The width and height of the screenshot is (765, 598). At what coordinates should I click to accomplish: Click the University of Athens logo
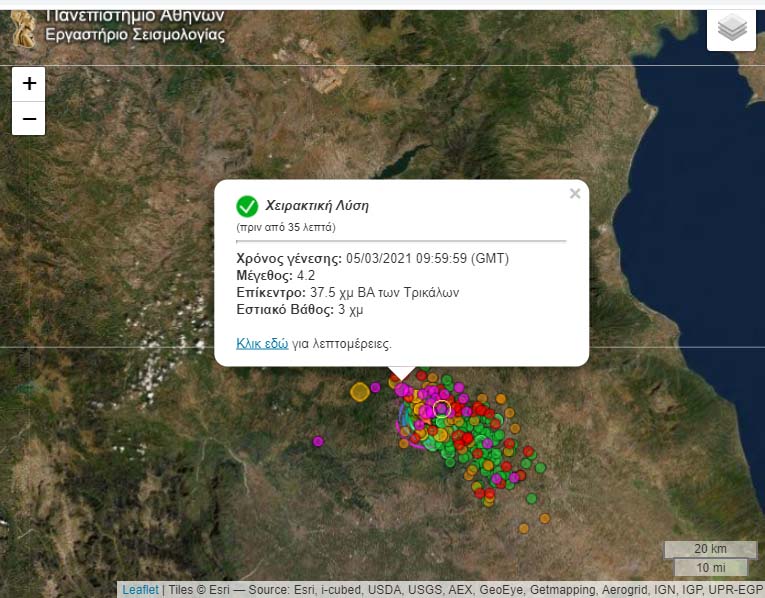point(22,28)
